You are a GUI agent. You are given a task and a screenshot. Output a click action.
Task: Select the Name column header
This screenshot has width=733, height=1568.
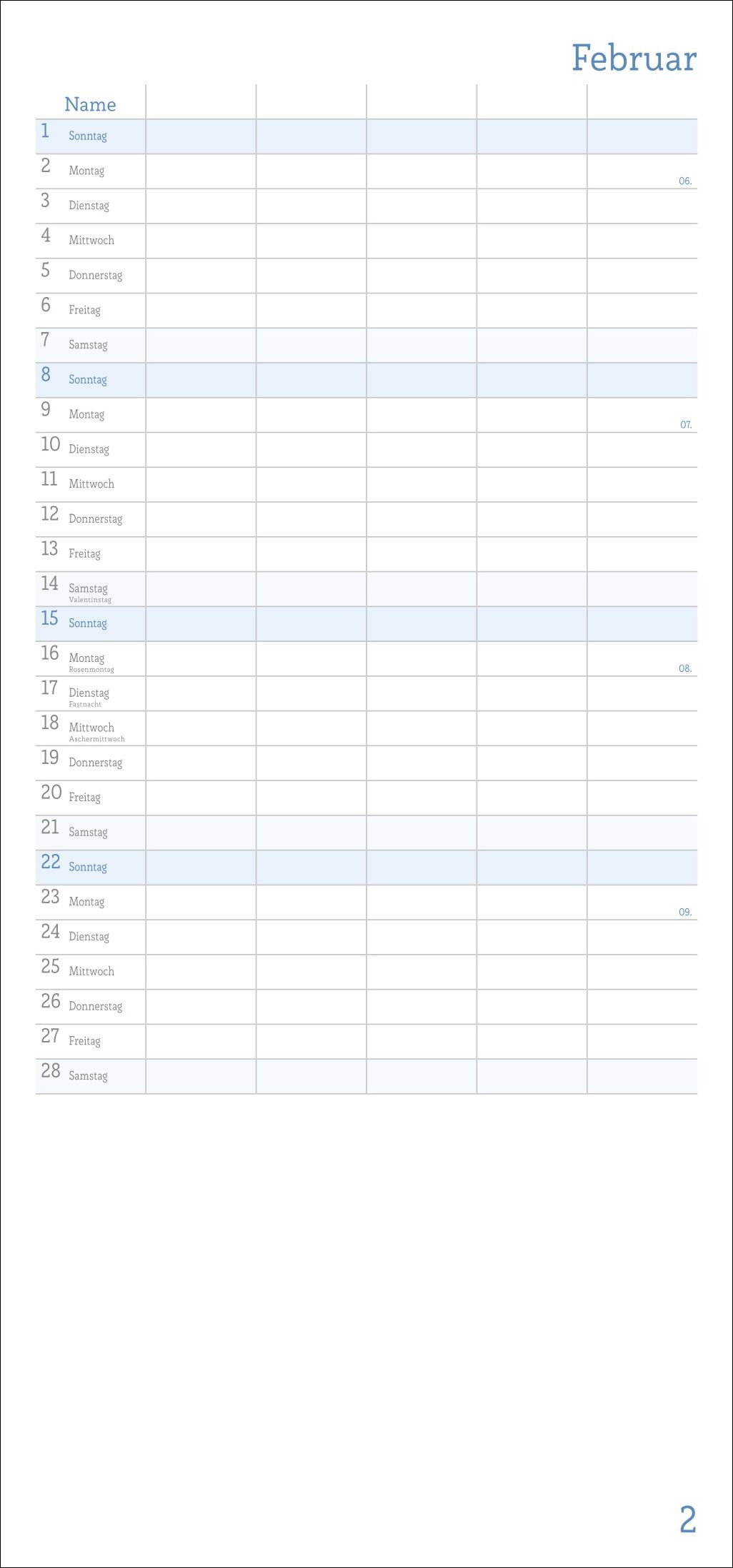coord(90,105)
